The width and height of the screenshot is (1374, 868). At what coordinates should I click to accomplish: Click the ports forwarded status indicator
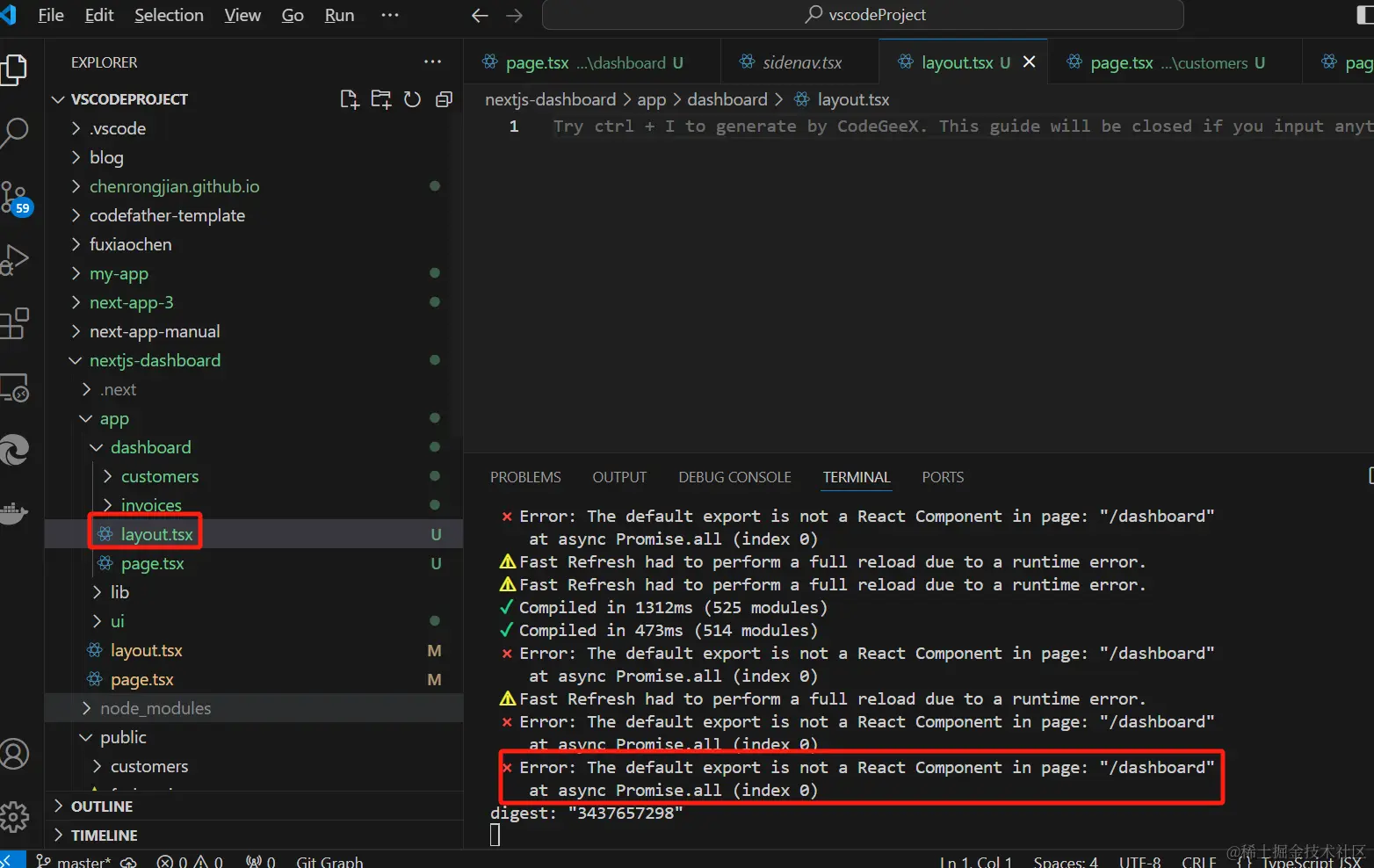click(x=261, y=861)
